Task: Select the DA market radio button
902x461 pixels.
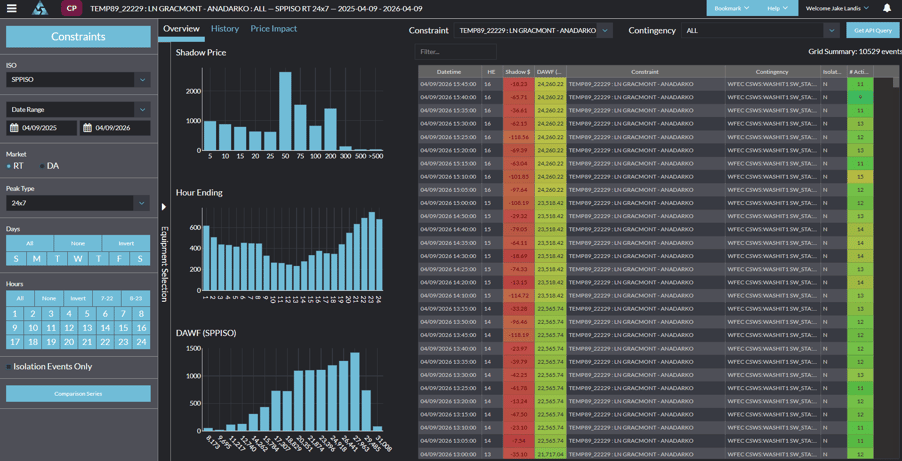Action: pyautogui.click(x=42, y=166)
